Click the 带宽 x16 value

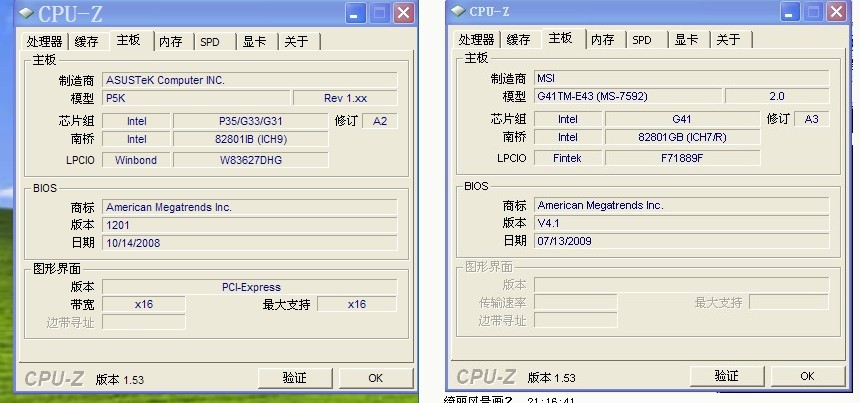(144, 304)
